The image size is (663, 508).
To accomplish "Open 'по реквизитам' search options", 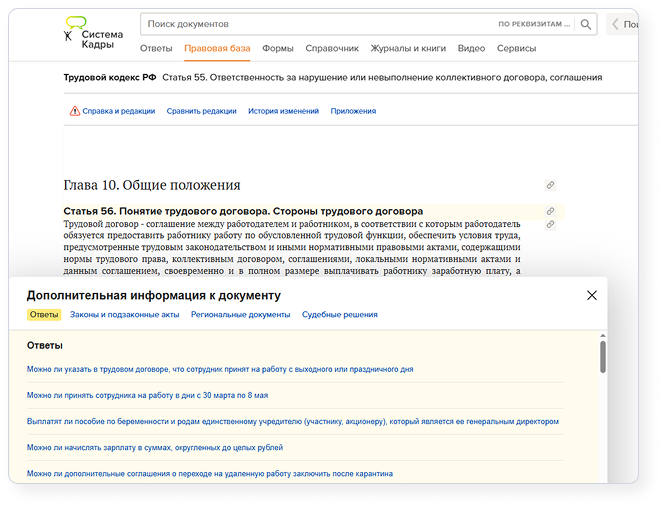I will tap(534, 24).
